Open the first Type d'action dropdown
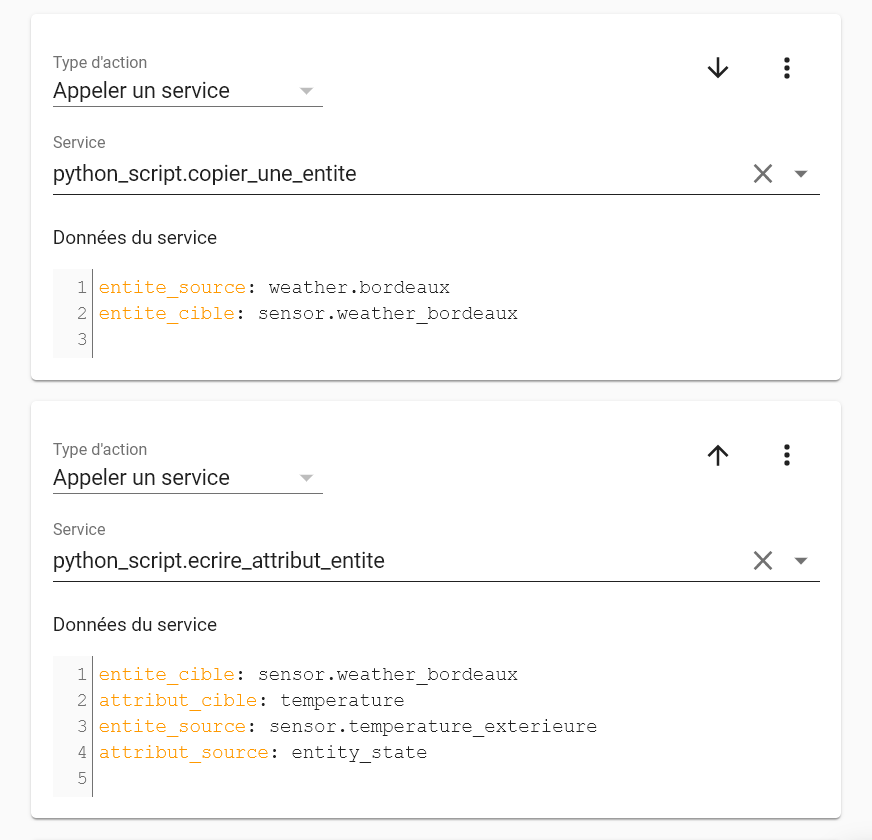This screenshot has height=840, width=872. point(187,91)
